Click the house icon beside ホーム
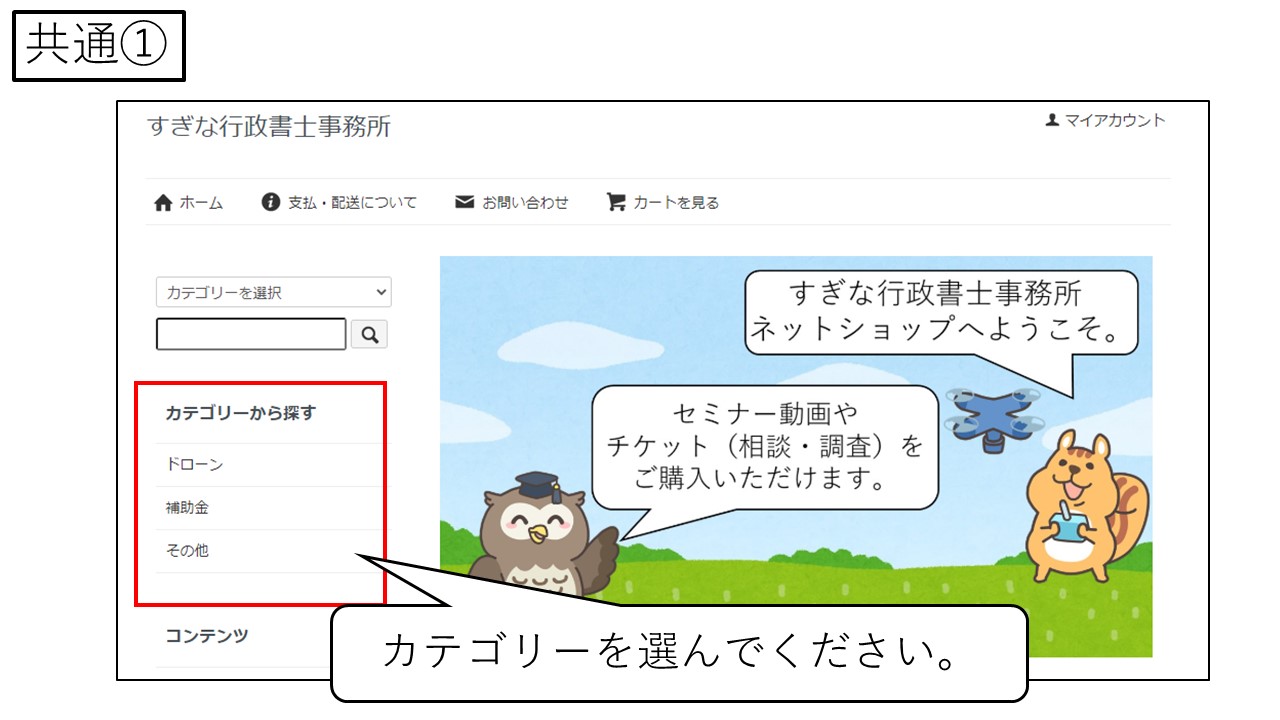Screen dimensions: 1280x720 (163, 203)
